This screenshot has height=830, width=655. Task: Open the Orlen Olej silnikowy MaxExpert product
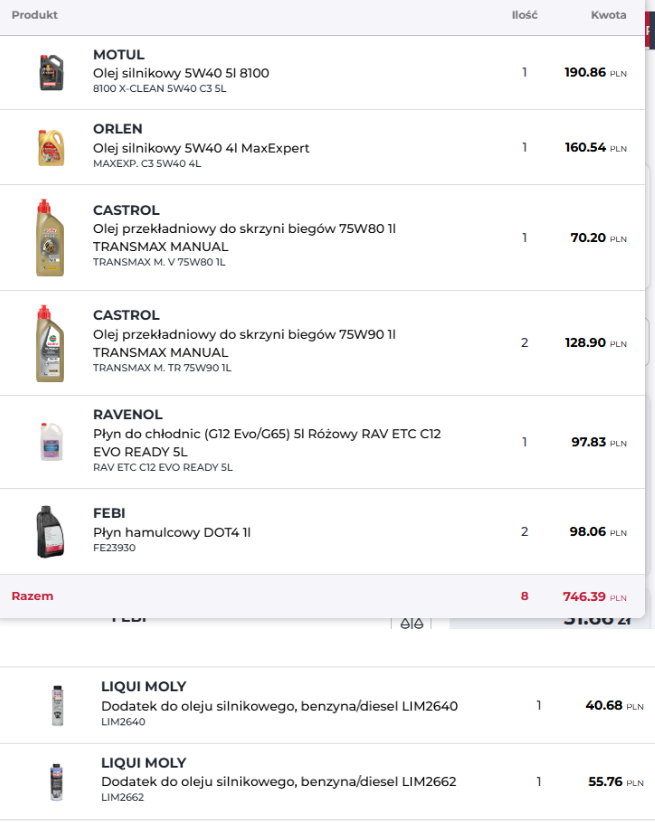tap(201, 148)
